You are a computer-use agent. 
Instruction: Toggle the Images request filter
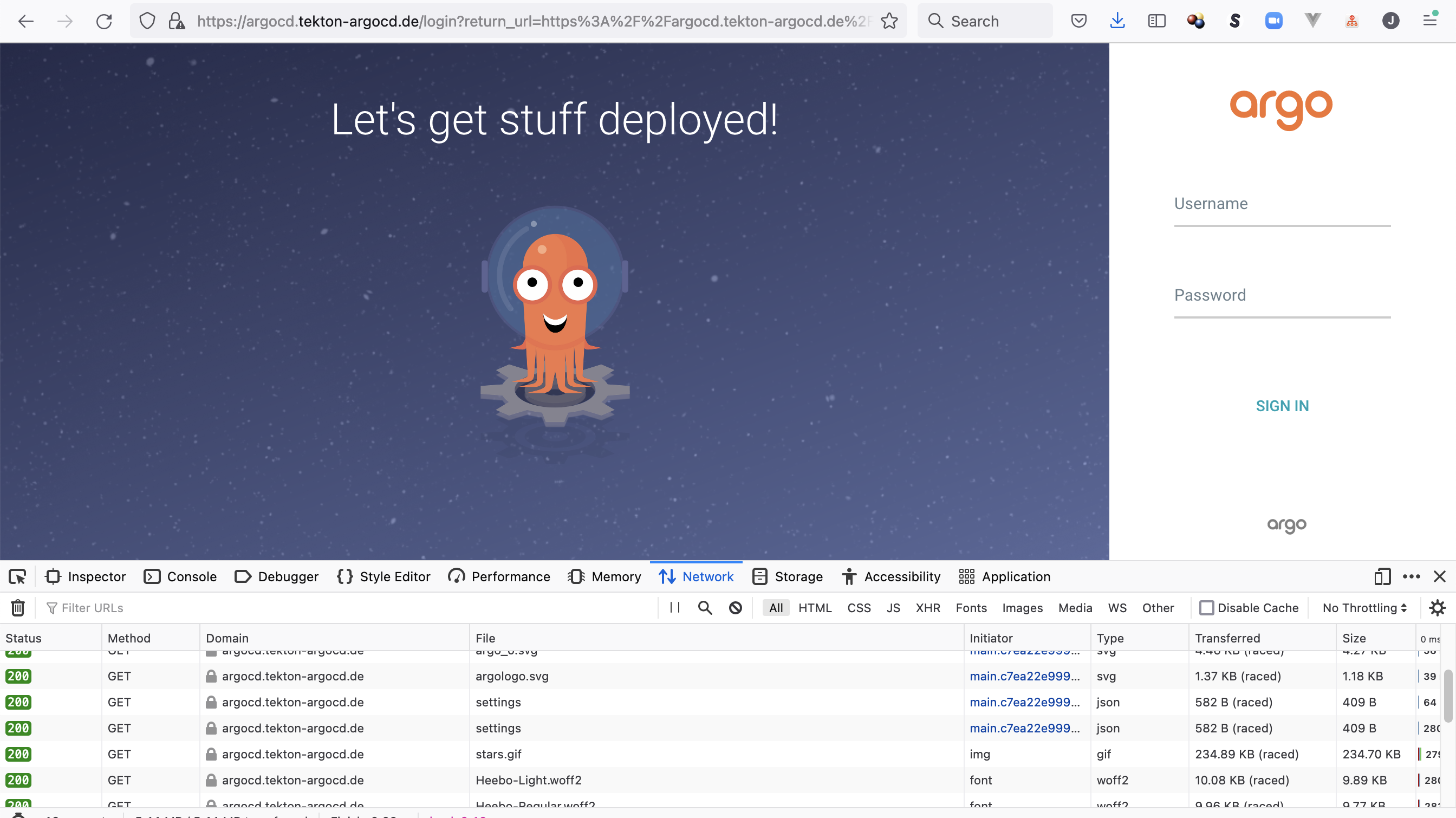click(1022, 608)
